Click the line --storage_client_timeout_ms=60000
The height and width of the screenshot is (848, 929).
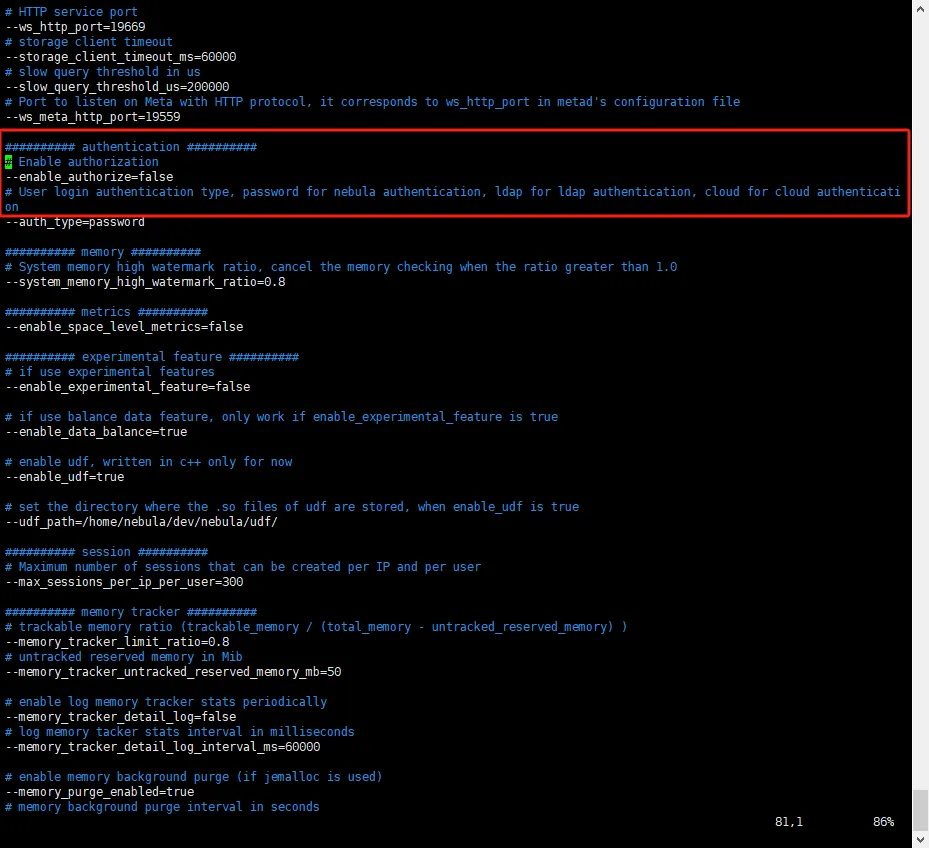[121, 57]
